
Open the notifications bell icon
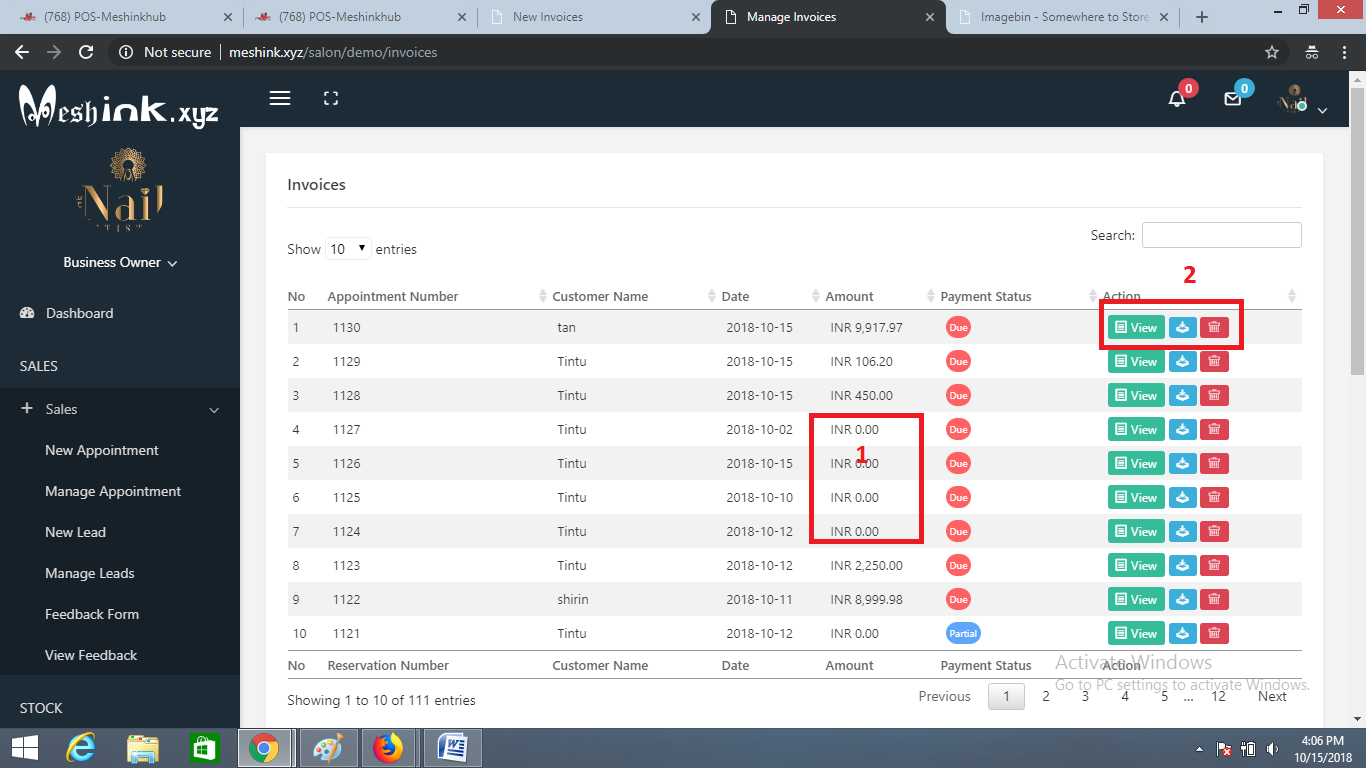(1177, 98)
